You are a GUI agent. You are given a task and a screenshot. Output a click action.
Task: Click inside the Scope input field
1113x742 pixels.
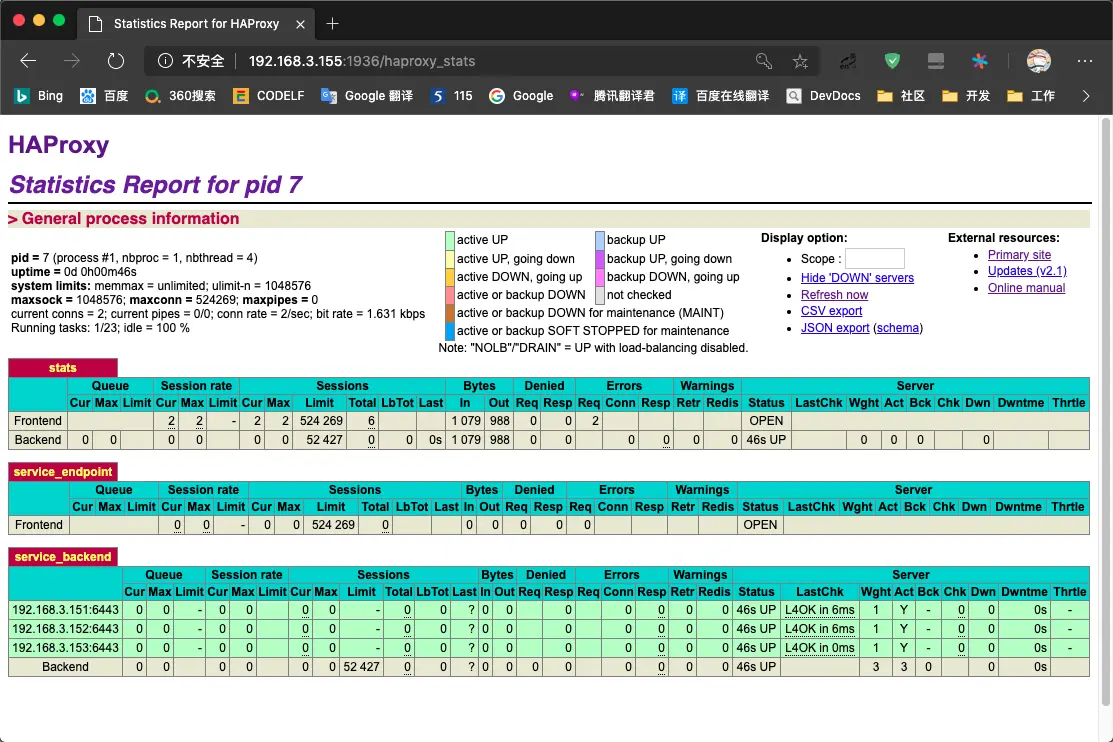pos(877,258)
